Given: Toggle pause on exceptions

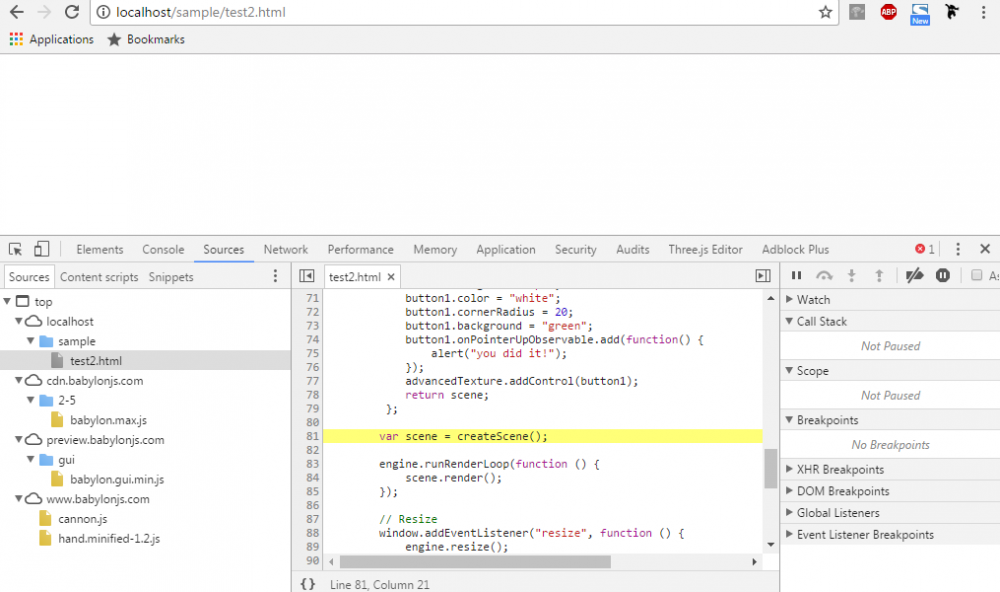Looking at the screenshot, I should [943, 276].
